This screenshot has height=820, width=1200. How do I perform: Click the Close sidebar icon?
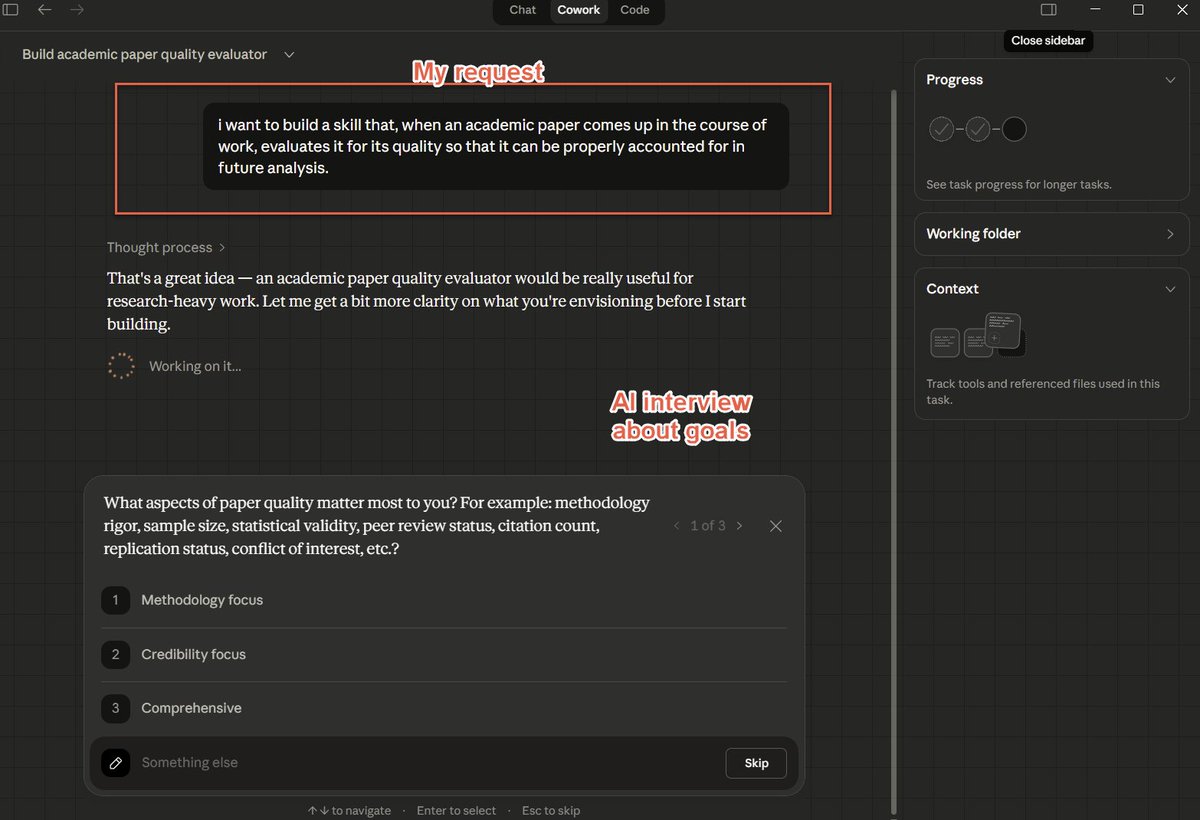(1048, 10)
